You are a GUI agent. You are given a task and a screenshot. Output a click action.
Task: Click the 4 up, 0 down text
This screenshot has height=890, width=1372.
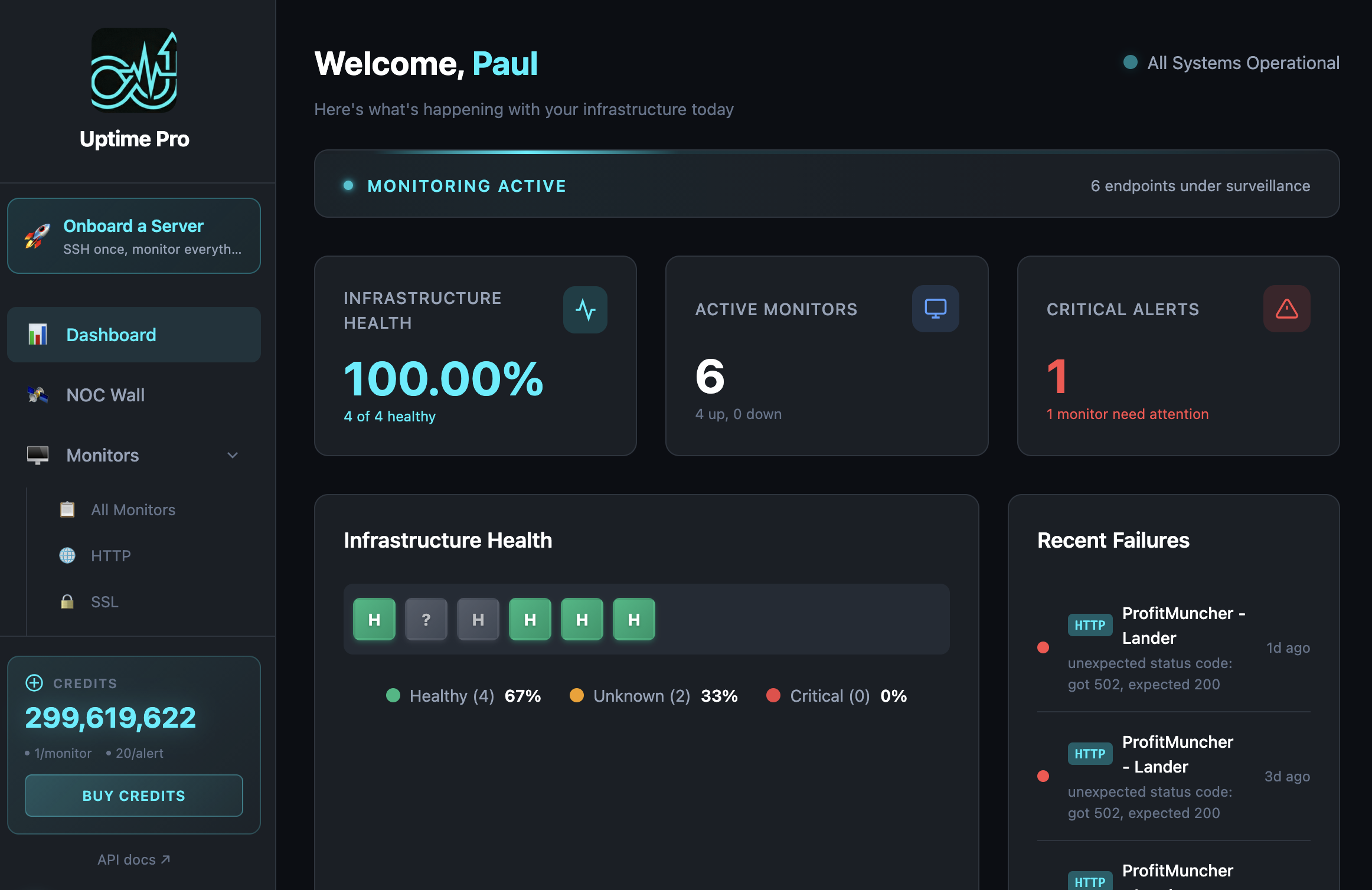pyautogui.click(x=739, y=414)
